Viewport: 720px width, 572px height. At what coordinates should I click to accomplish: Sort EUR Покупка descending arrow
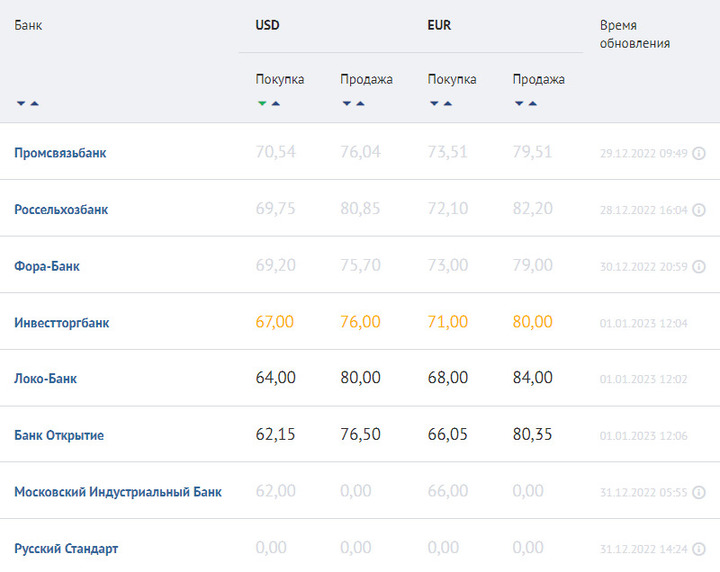point(434,103)
